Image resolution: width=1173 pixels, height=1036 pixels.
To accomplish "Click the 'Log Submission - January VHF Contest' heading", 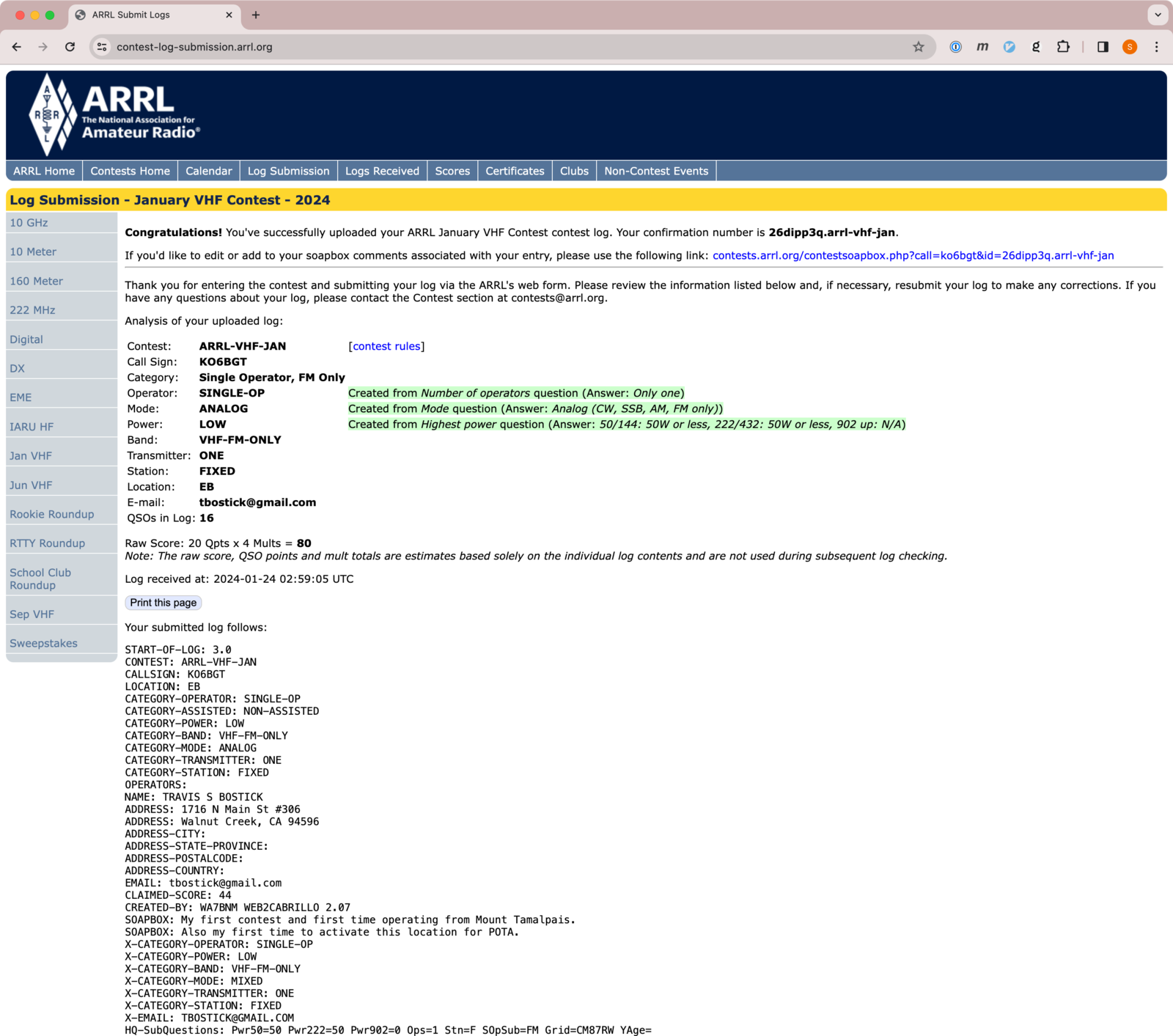I will click(x=170, y=200).
